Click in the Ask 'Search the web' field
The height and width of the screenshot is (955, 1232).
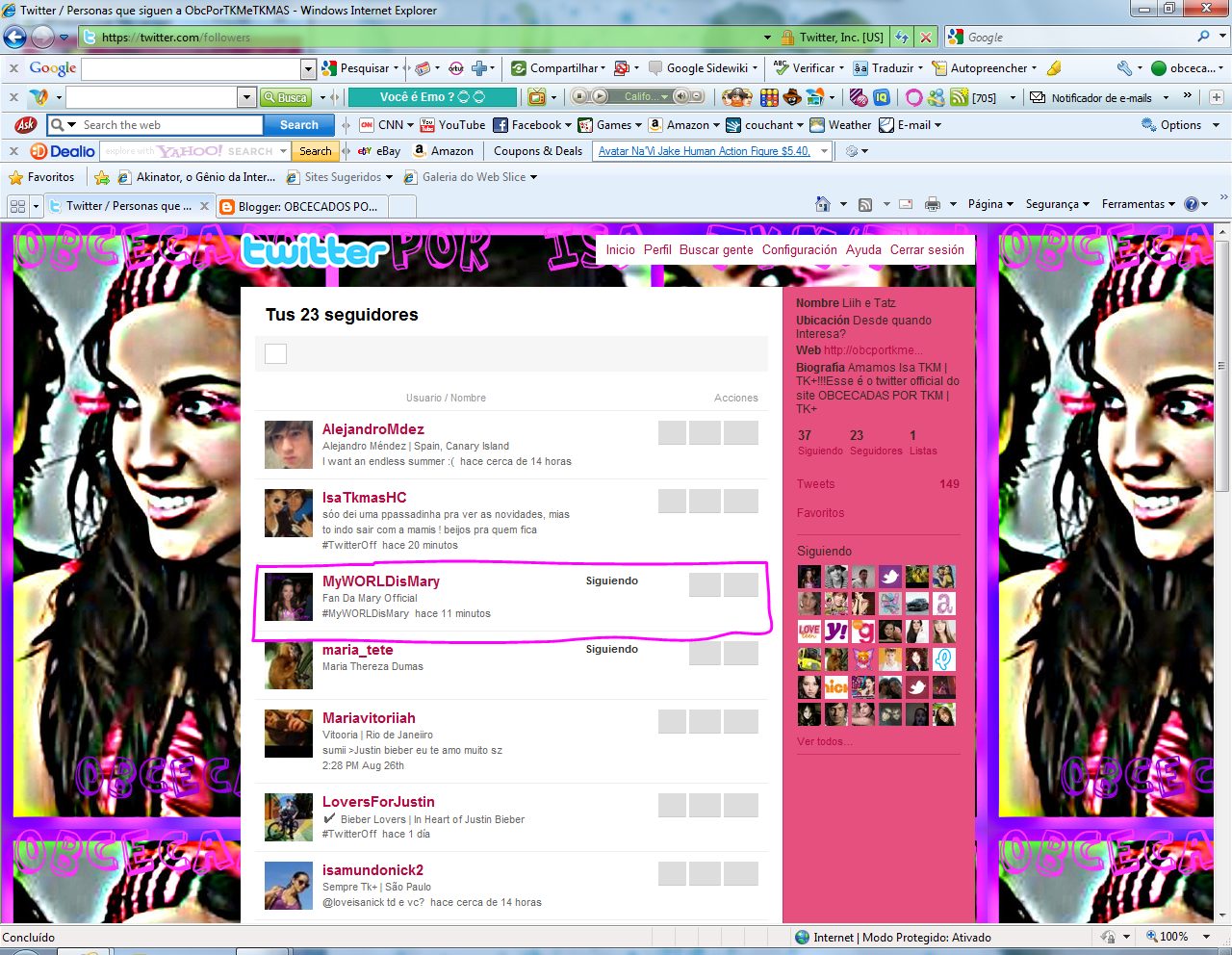coord(171,125)
